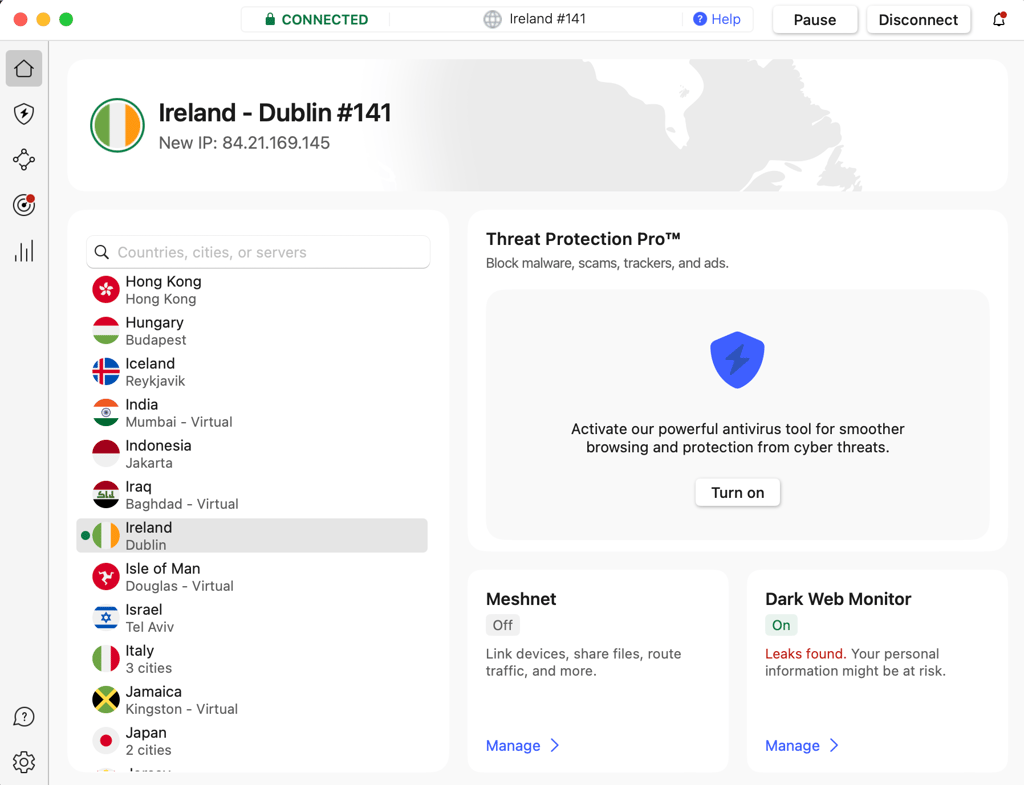
Task: Open the settings gear in sidebar
Action: pos(24,762)
